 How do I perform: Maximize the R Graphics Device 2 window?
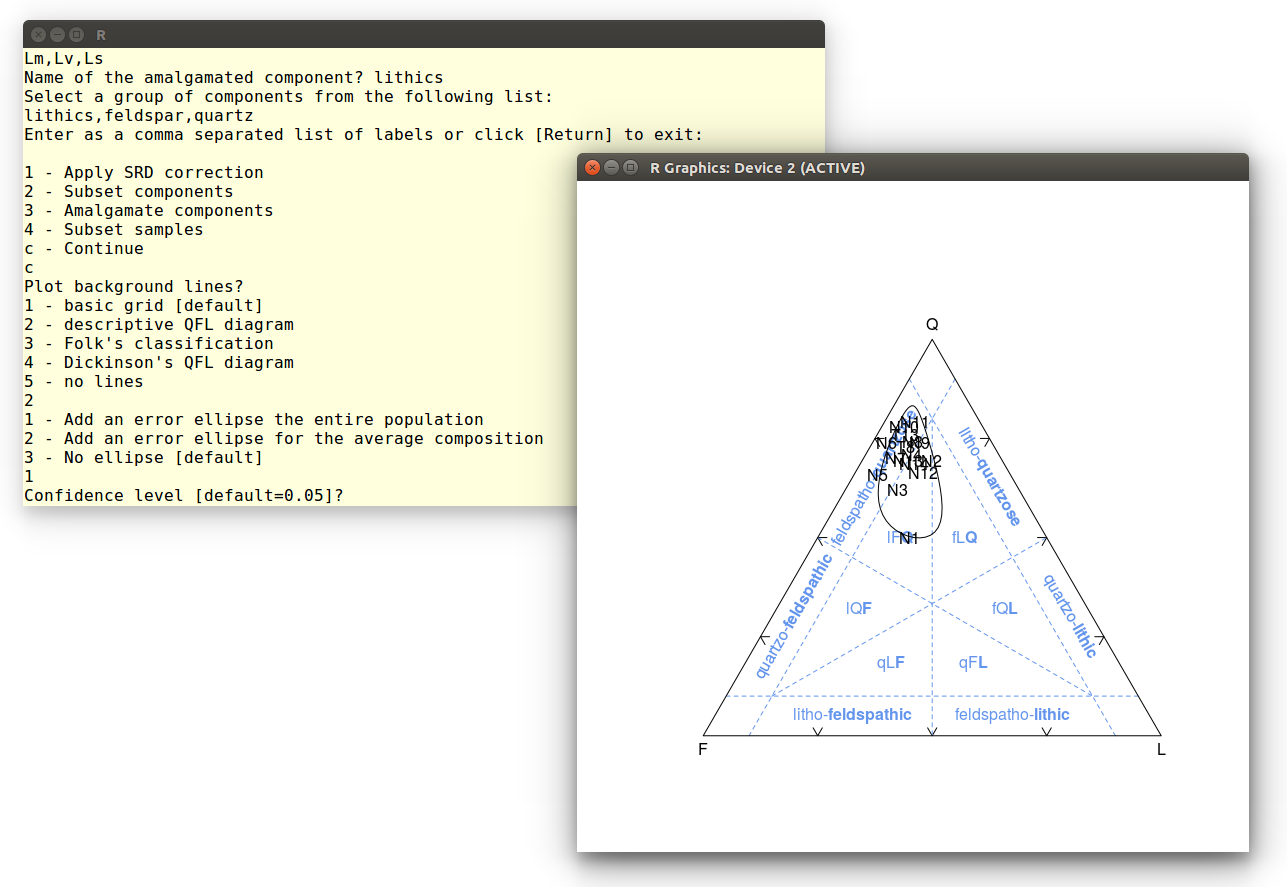click(630, 168)
